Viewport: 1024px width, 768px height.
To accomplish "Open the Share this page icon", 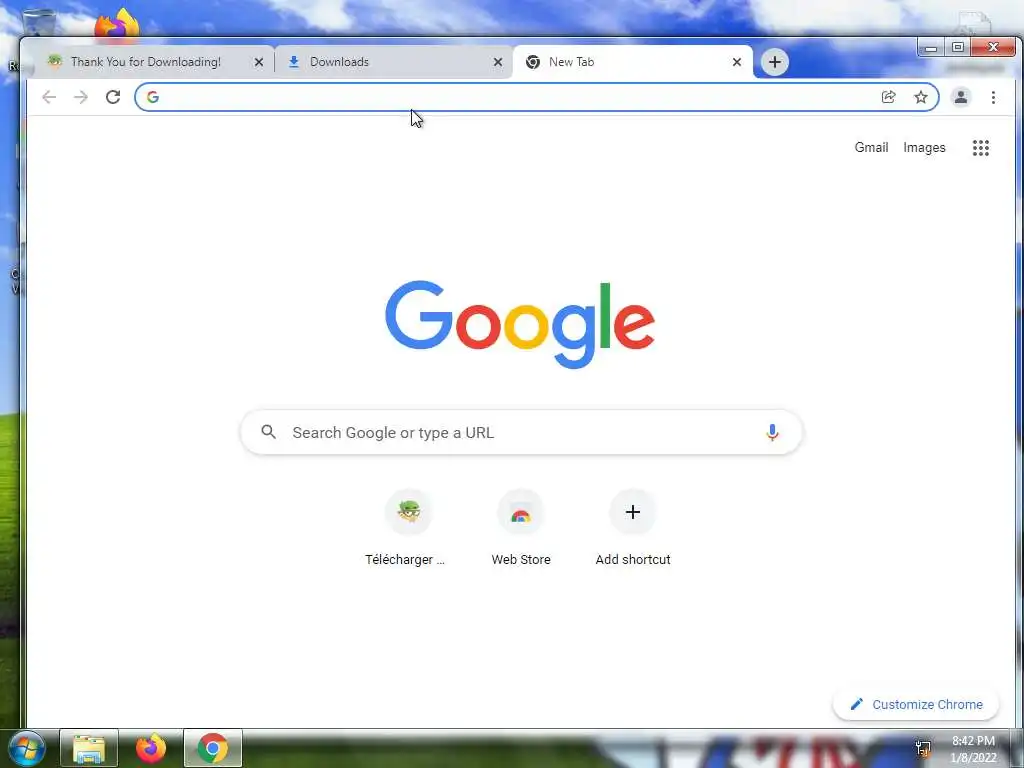I will pyautogui.click(x=888, y=97).
